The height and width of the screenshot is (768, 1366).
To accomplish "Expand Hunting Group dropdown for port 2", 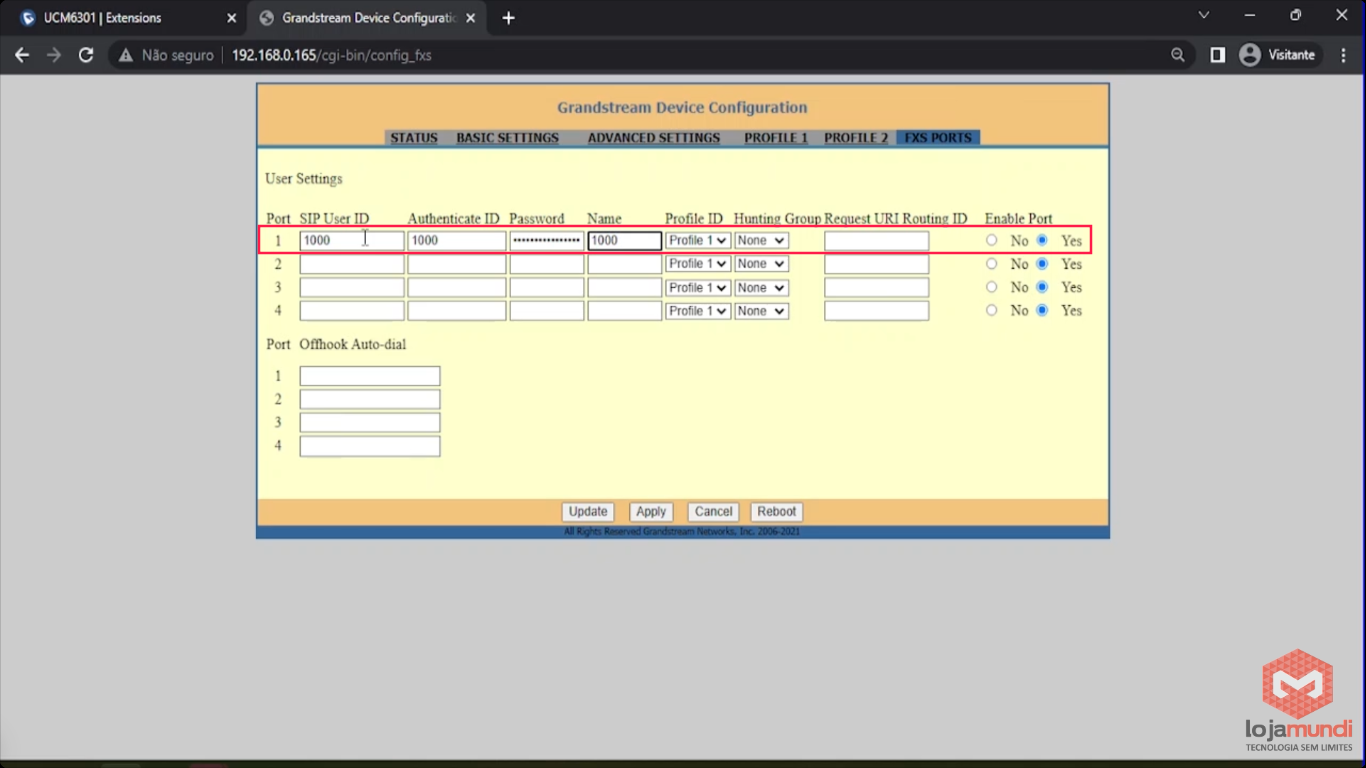I will [x=760, y=264].
